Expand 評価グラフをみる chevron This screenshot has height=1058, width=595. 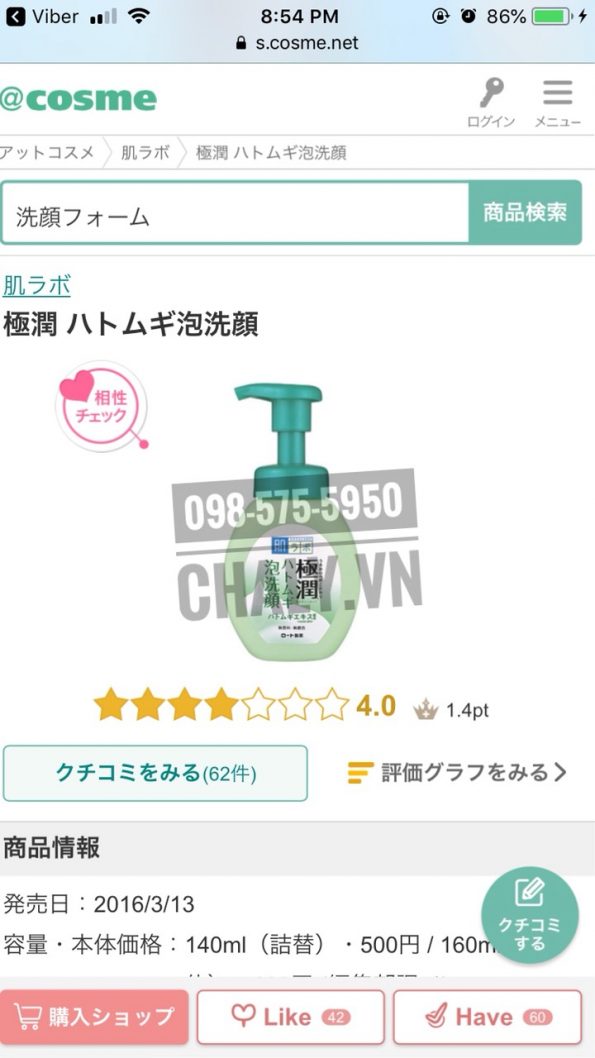coord(560,772)
